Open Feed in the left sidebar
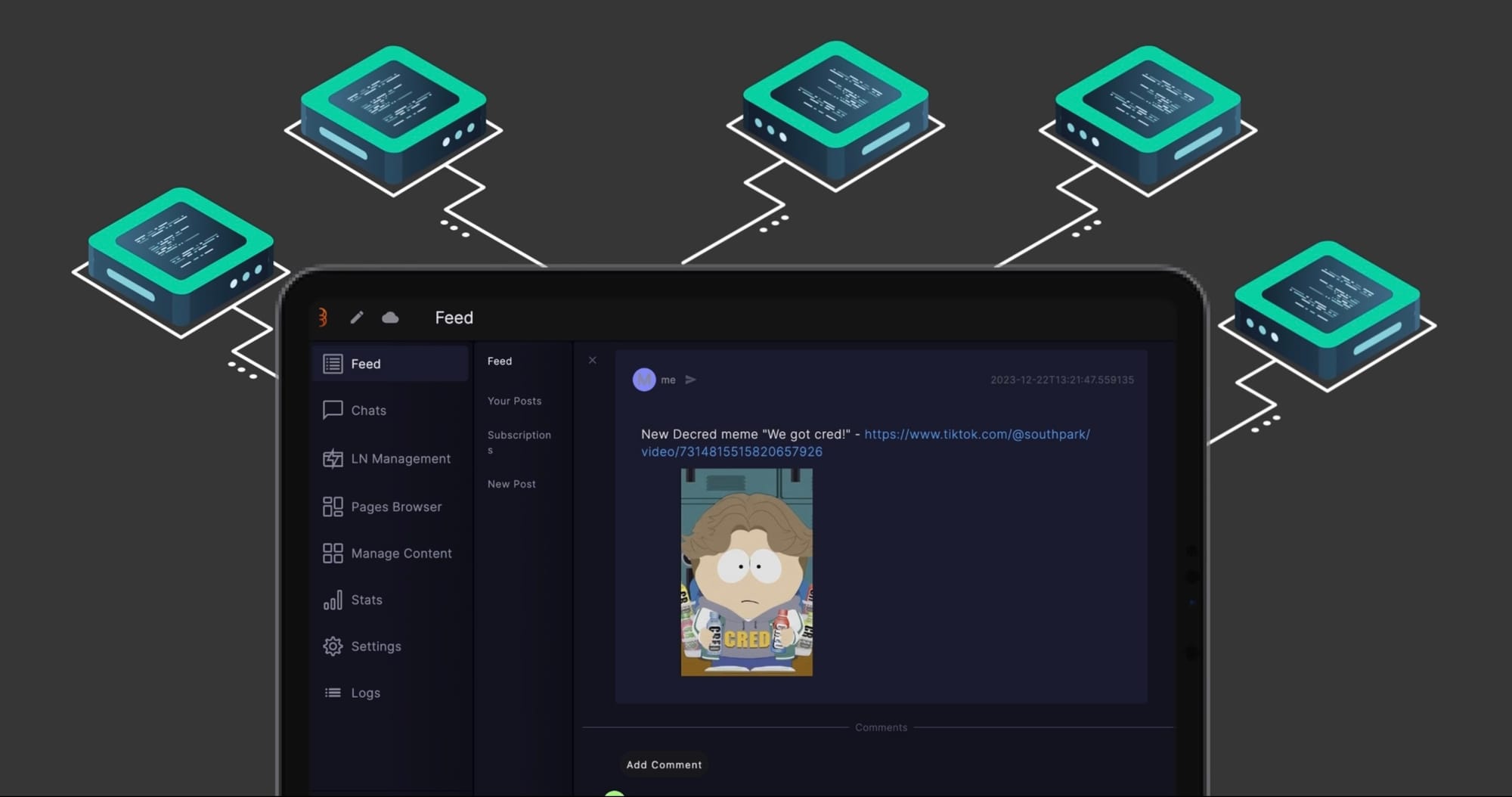The height and width of the screenshot is (797, 1512). tap(391, 364)
